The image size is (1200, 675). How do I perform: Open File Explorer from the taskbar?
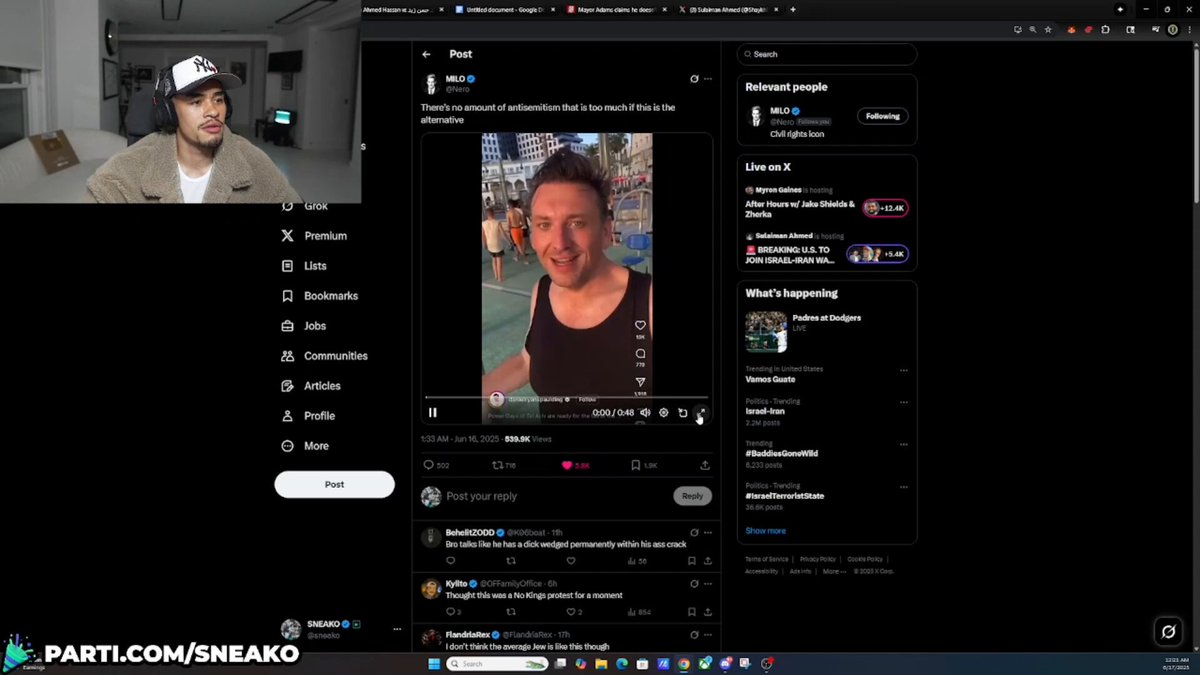click(x=602, y=663)
